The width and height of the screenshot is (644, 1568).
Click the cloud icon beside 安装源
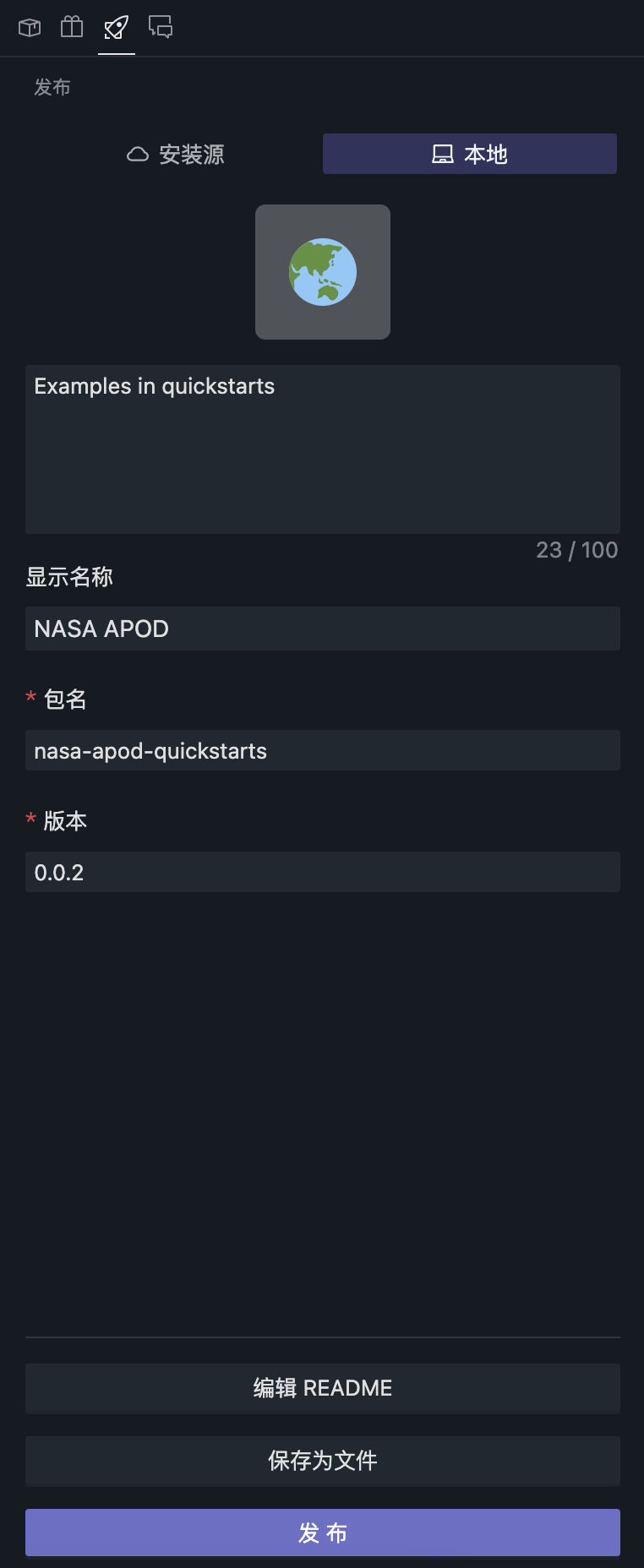[x=138, y=155]
